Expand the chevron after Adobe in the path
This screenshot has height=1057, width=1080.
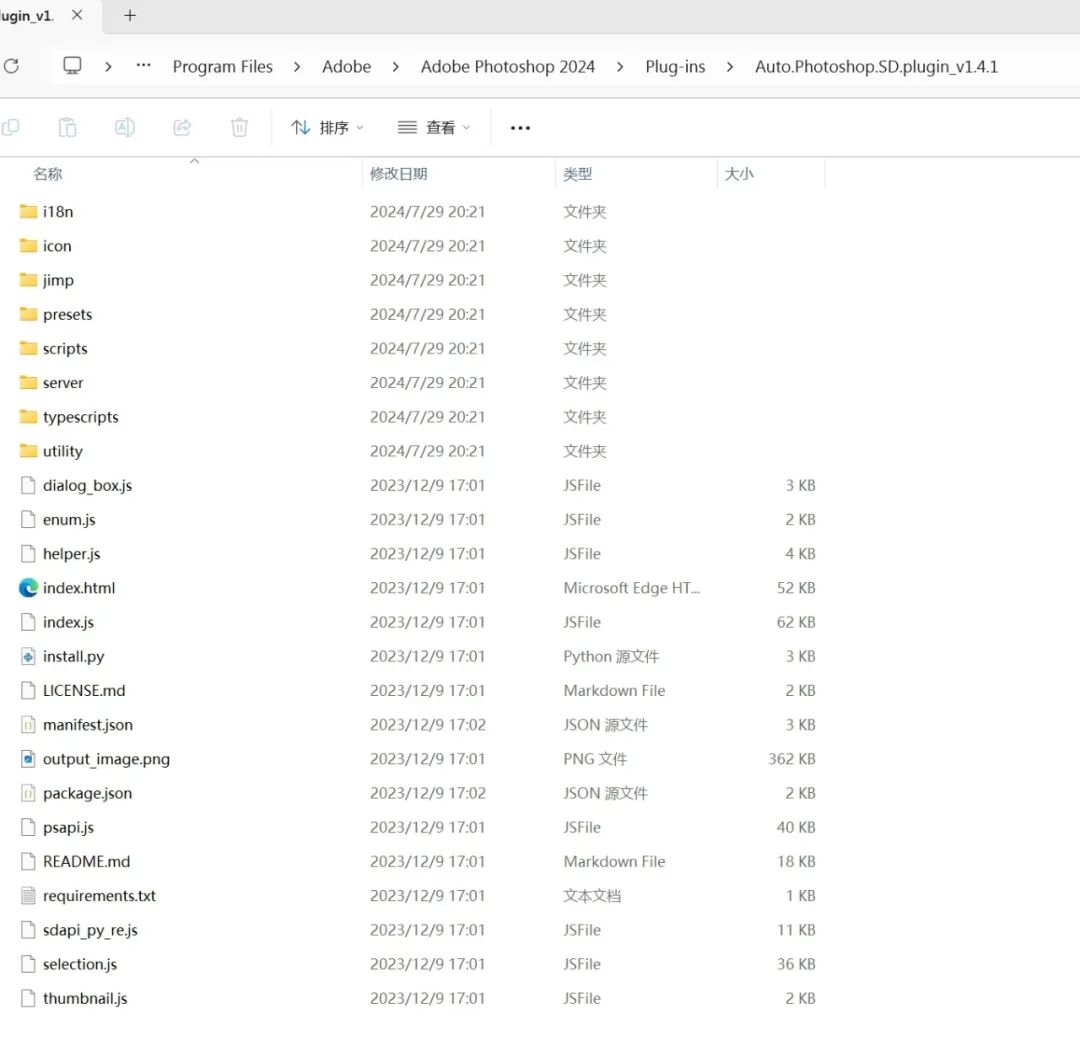click(395, 67)
